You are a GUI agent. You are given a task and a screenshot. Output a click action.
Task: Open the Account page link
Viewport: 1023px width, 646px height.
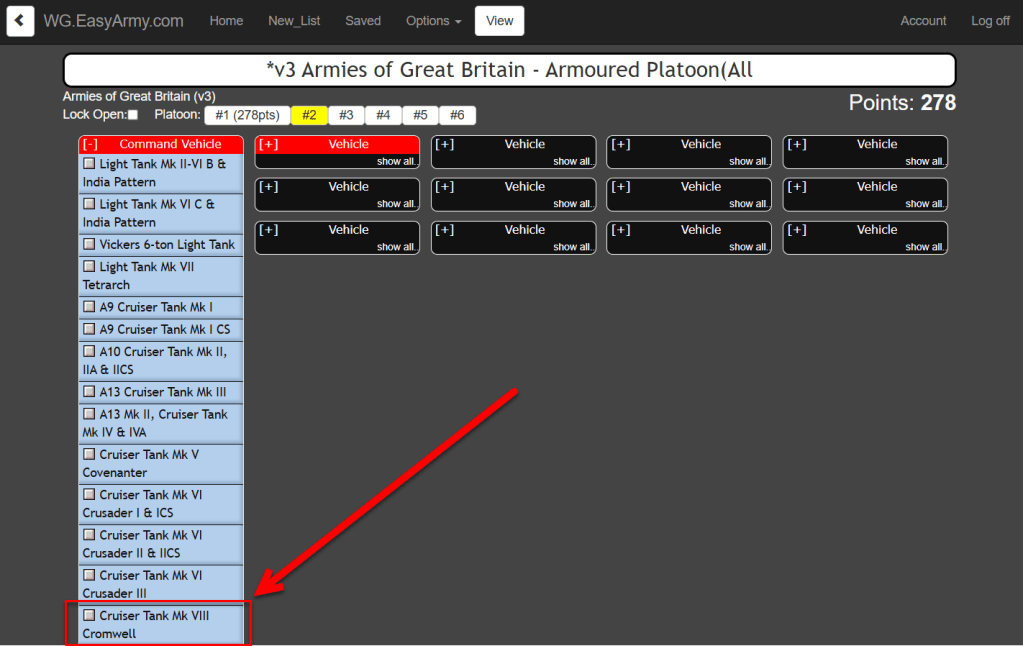pos(923,21)
